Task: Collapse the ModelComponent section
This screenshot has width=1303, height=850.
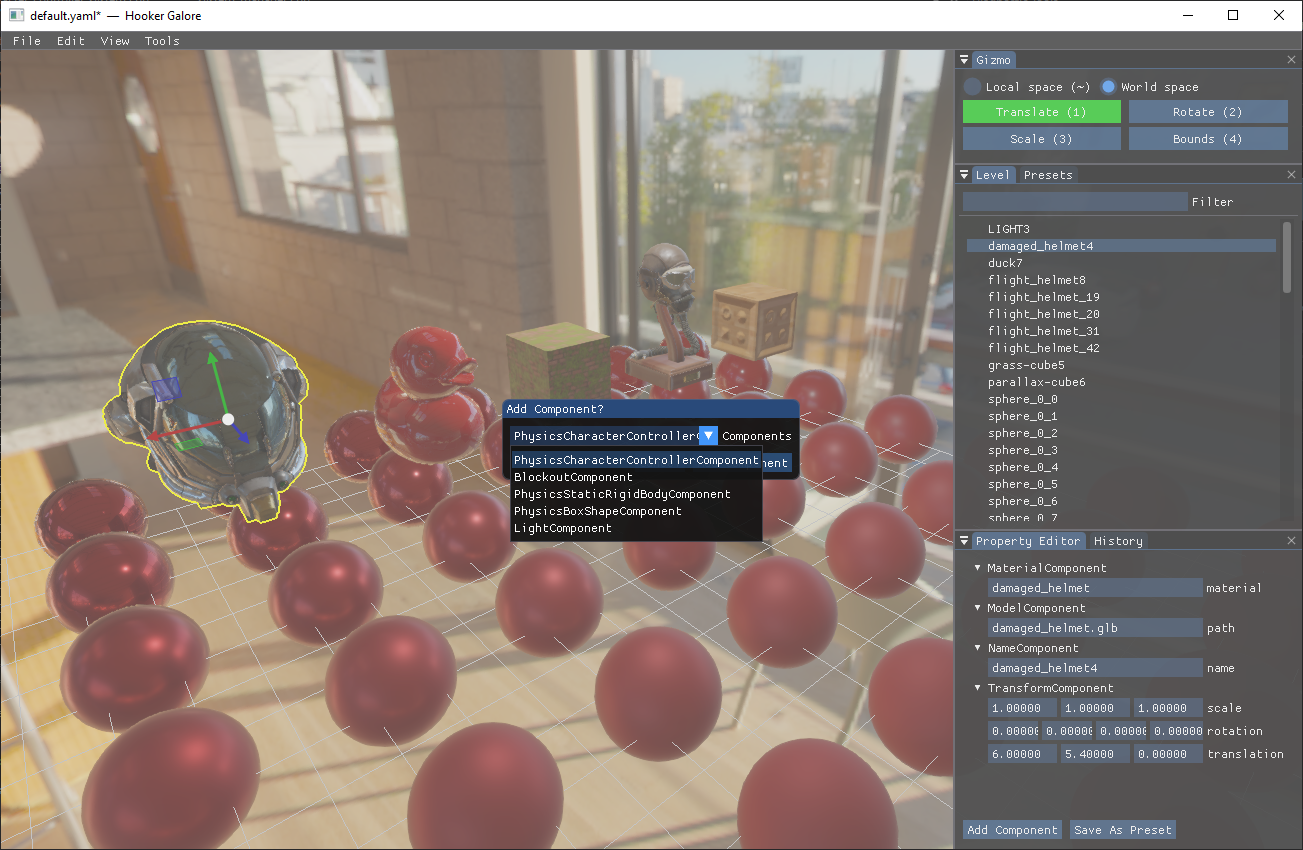Action: click(978, 608)
